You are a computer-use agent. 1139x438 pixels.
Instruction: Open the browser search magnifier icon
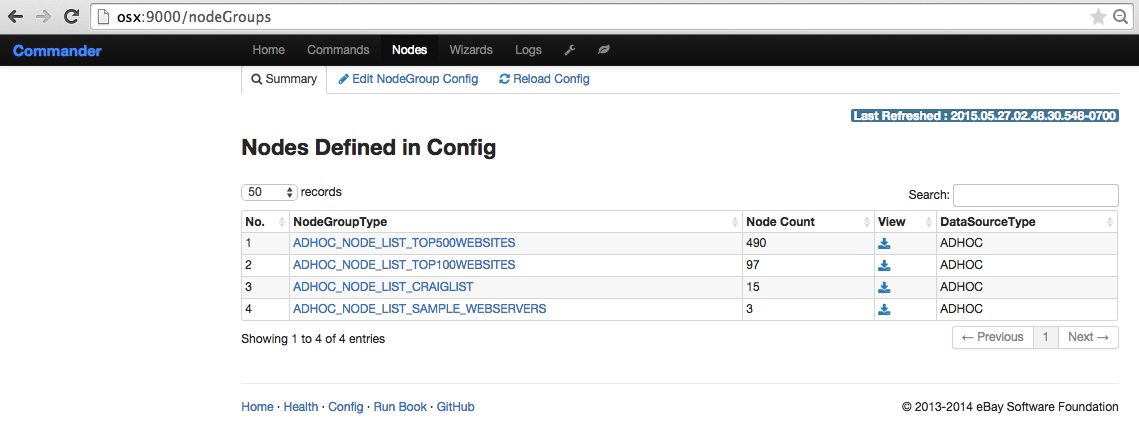coord(1122,17)
